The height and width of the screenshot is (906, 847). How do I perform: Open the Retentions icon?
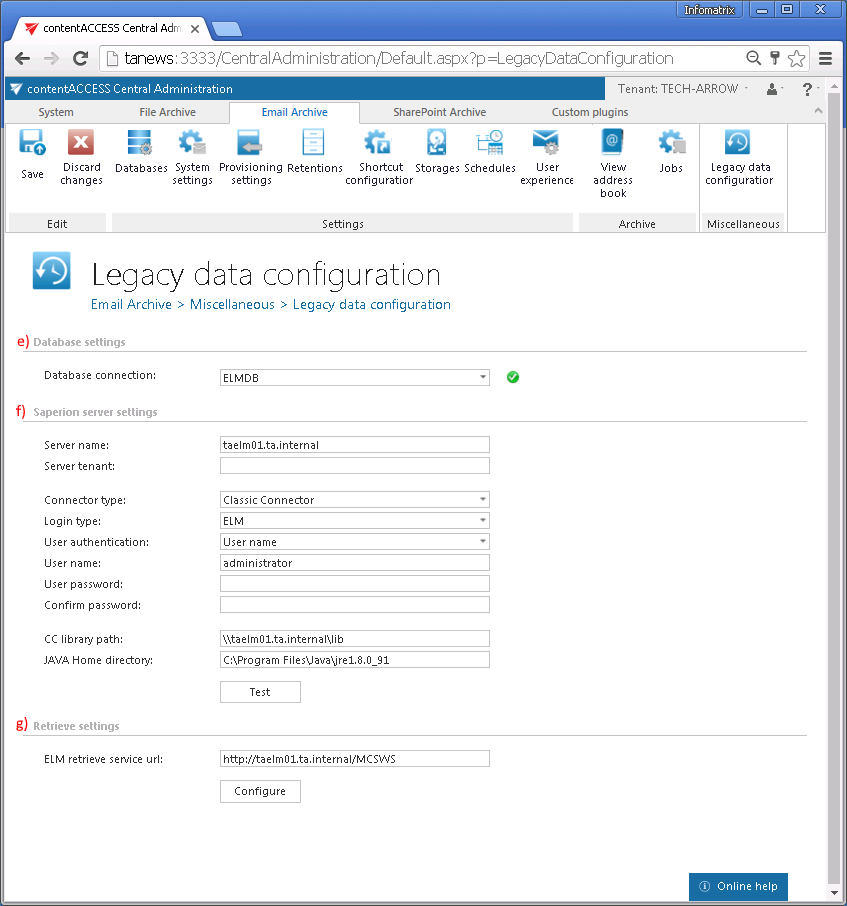[314, 143]
